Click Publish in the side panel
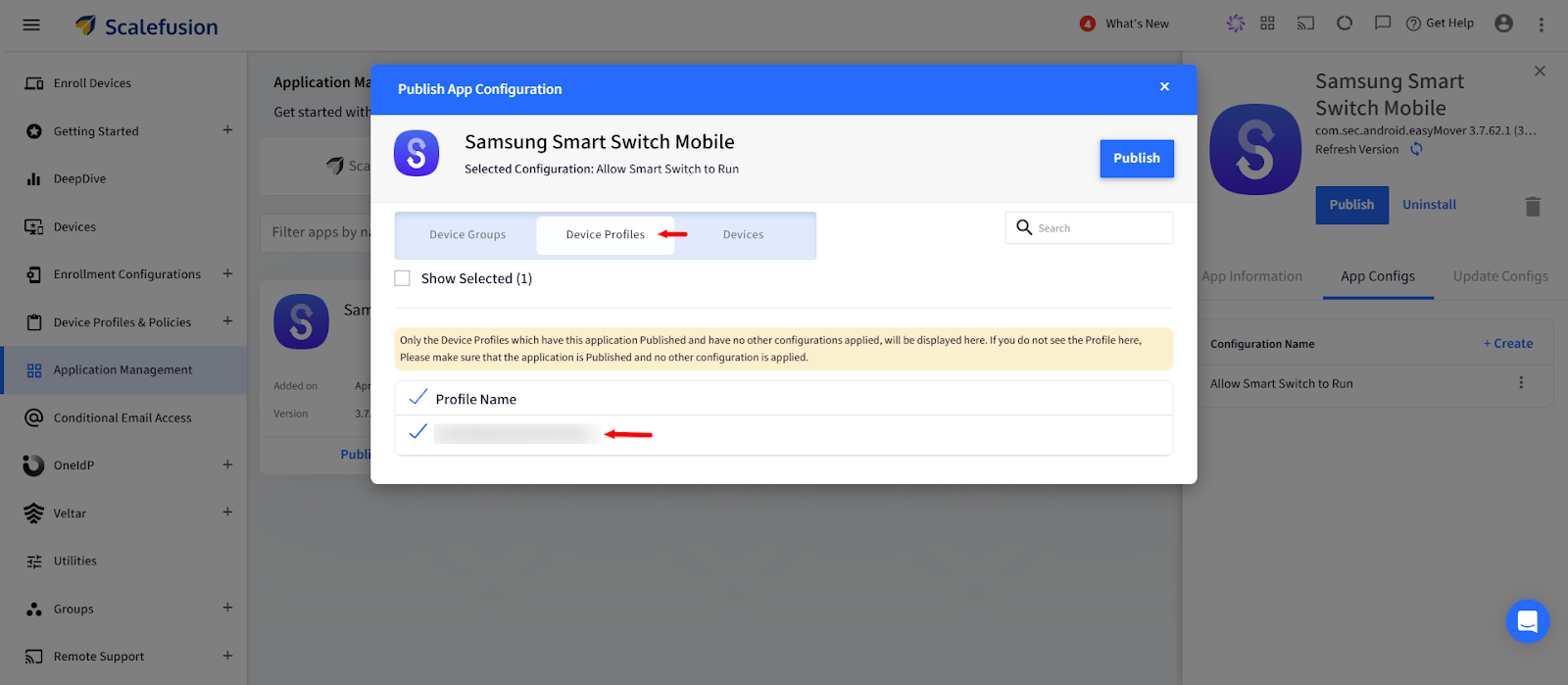 pyautogui.click(x=1351, y=205)
